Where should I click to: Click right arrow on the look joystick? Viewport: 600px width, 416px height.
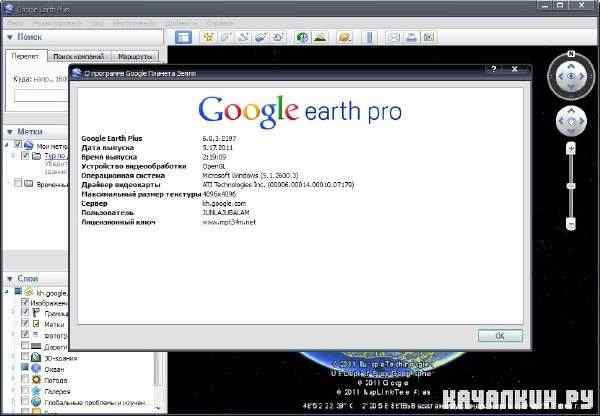582,76
